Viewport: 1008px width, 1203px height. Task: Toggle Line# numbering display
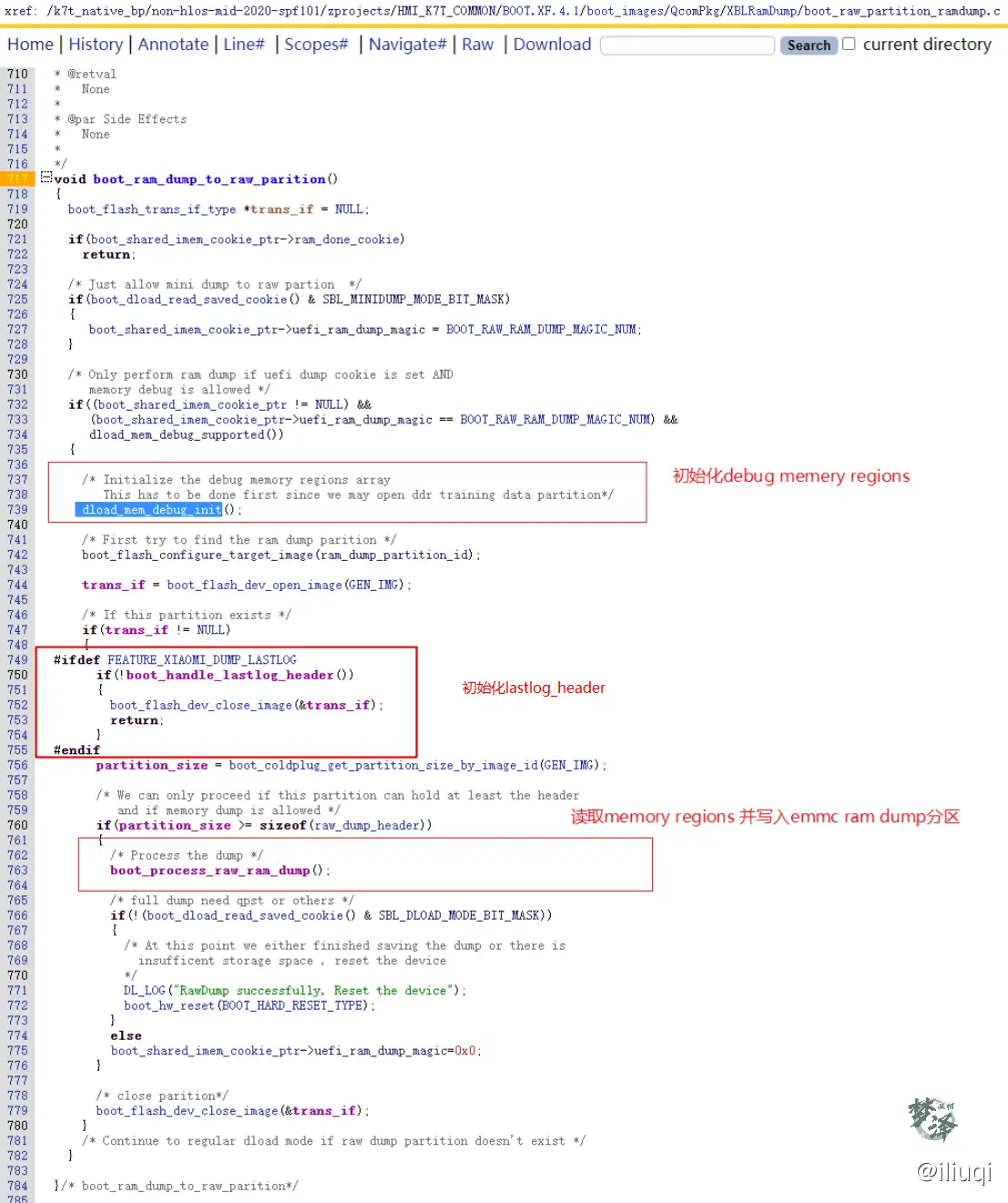tap(244, 45)
